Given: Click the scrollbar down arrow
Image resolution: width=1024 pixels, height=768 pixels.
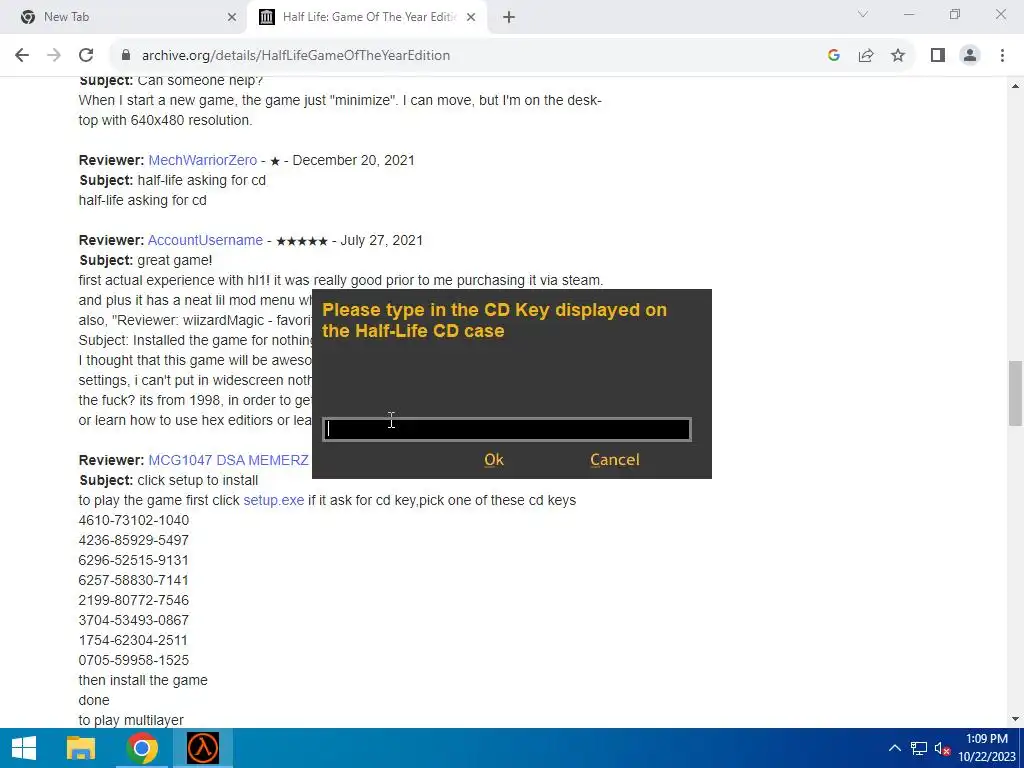Looking at the screenshot, I should (1015, 719).
